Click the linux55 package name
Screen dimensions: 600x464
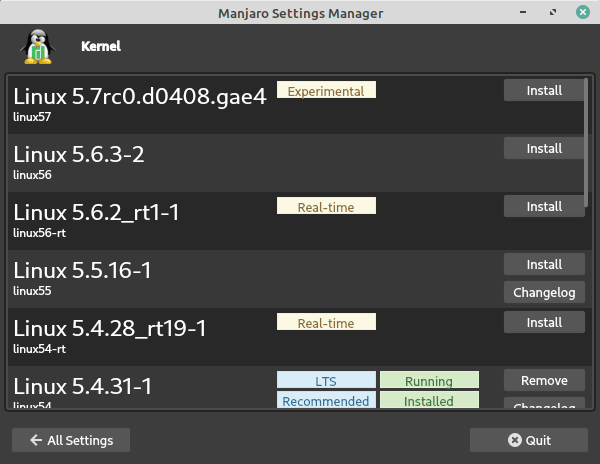(x=32, y=291)
